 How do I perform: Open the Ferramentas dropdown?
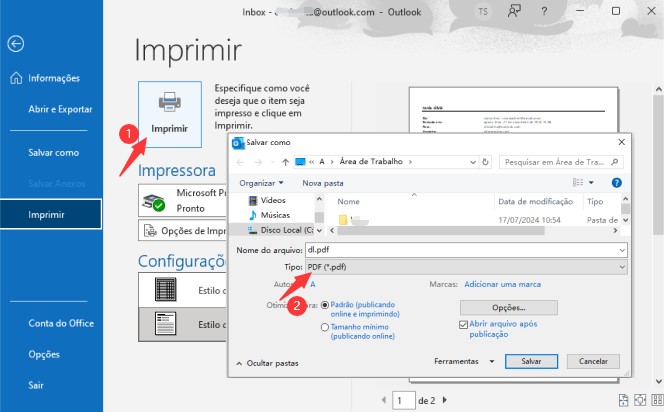[464, 361]
